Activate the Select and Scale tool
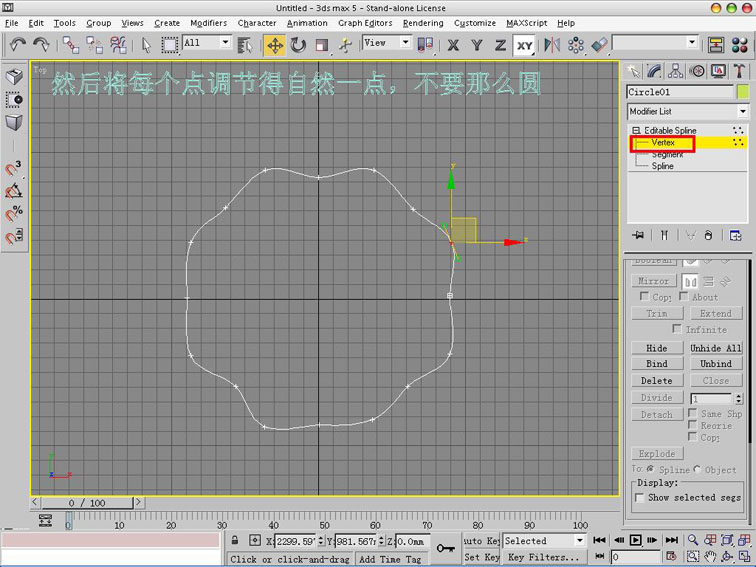The width and height of the screenshot is (756, 567). point(322,45)
